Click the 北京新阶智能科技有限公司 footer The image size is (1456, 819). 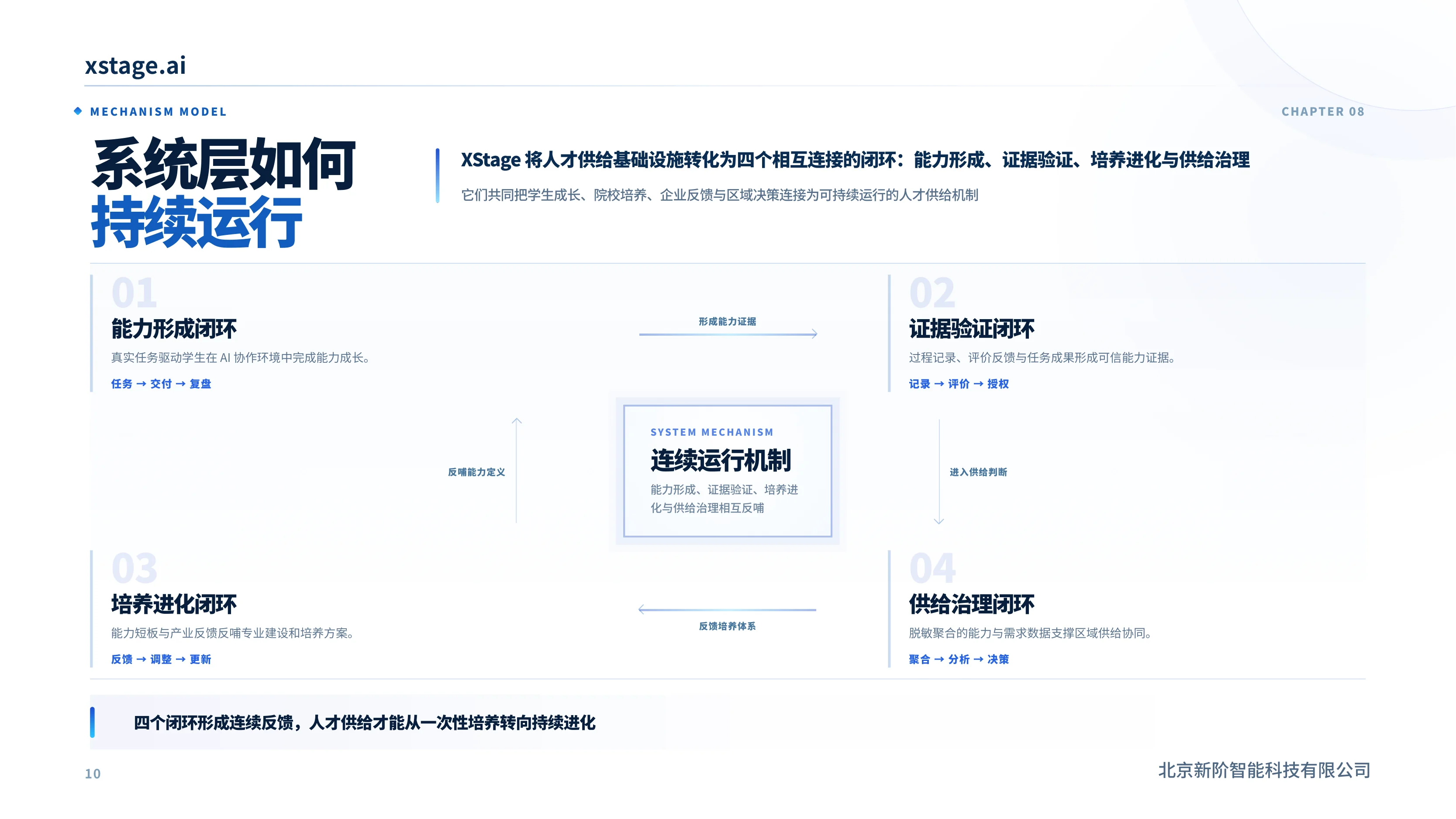1264,771
